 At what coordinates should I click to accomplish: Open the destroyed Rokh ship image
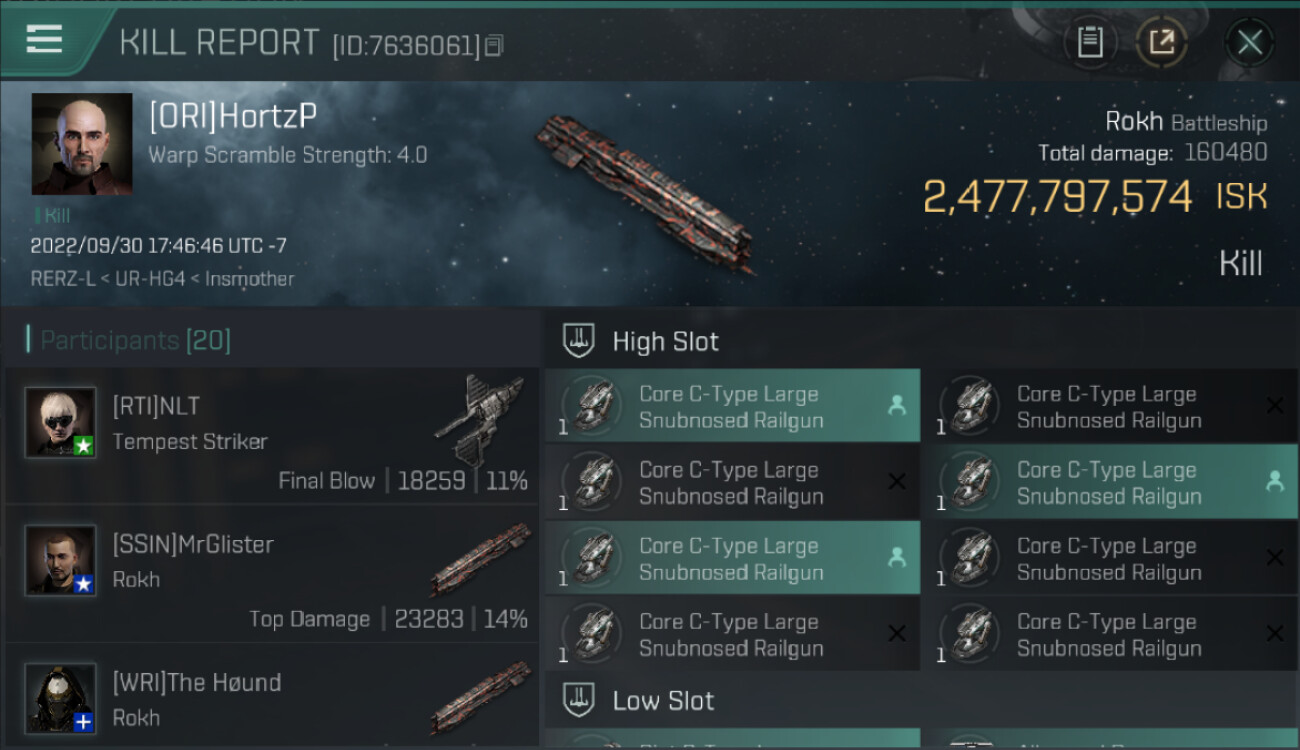[x=645, y=193]
